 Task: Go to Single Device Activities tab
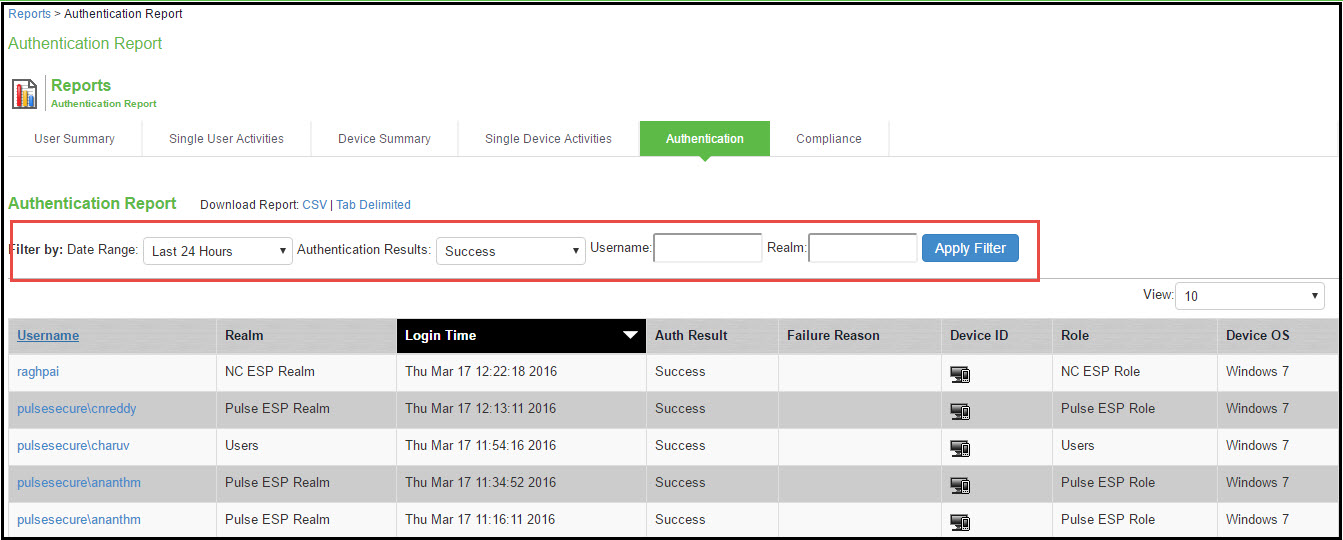coord(548,139)
